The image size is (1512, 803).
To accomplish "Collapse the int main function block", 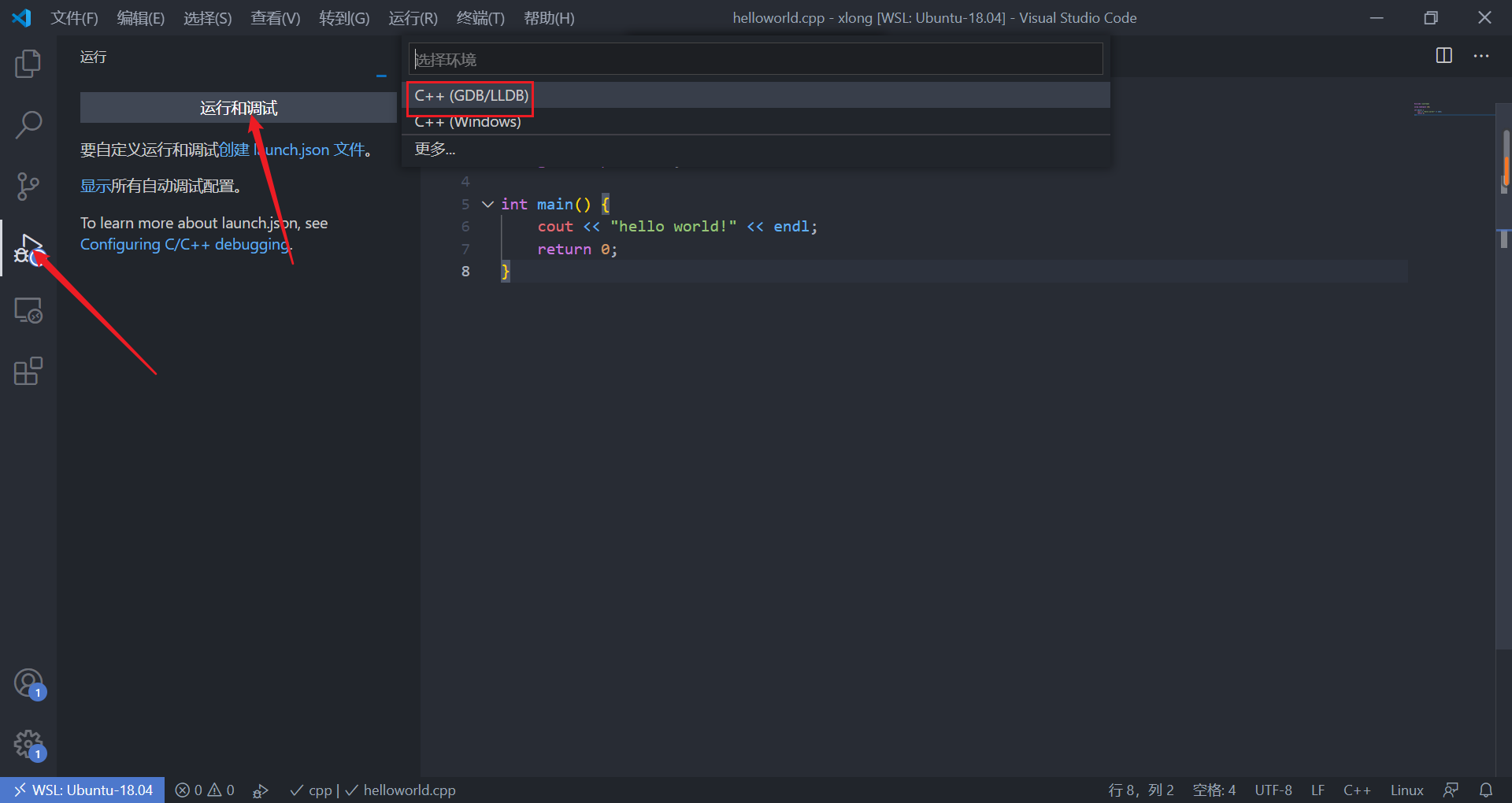I will (487, 204).
